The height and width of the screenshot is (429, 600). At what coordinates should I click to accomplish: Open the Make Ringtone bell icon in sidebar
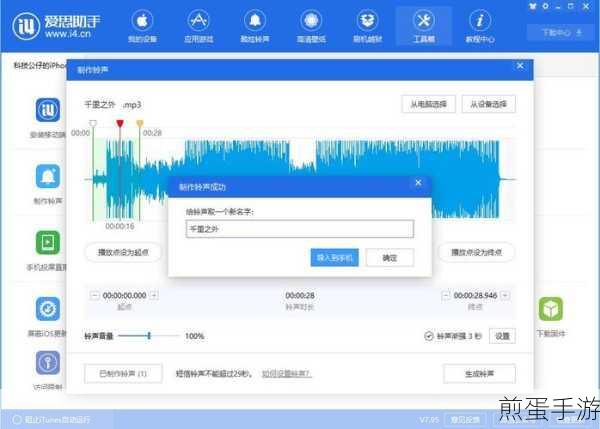click(48, 176)
